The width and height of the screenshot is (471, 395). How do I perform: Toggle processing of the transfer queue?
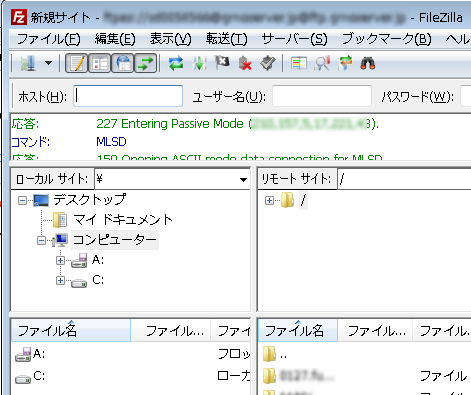(x=199, y=63)
